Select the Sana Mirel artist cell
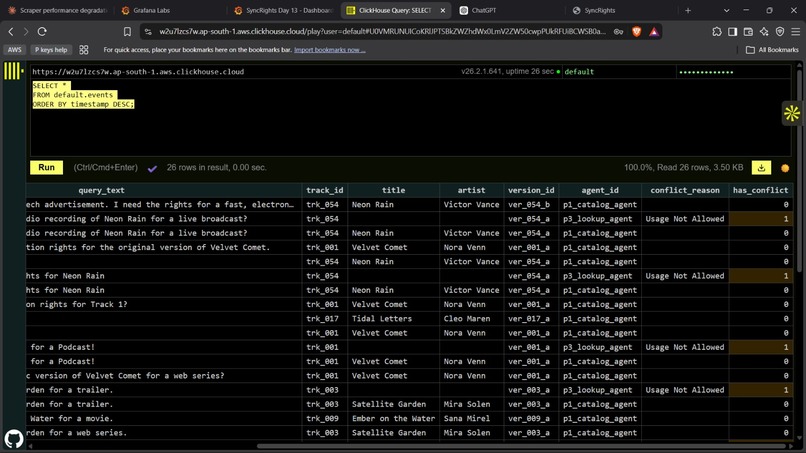 pos(471,419)
